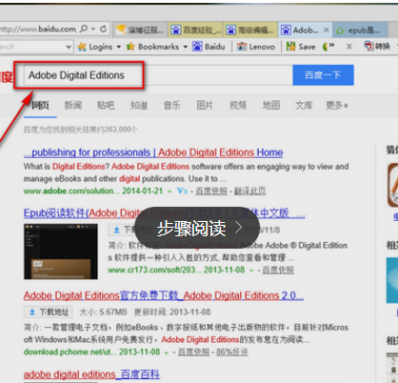Click the V3 verification icon
398x383 pixels.
(182, 191)
